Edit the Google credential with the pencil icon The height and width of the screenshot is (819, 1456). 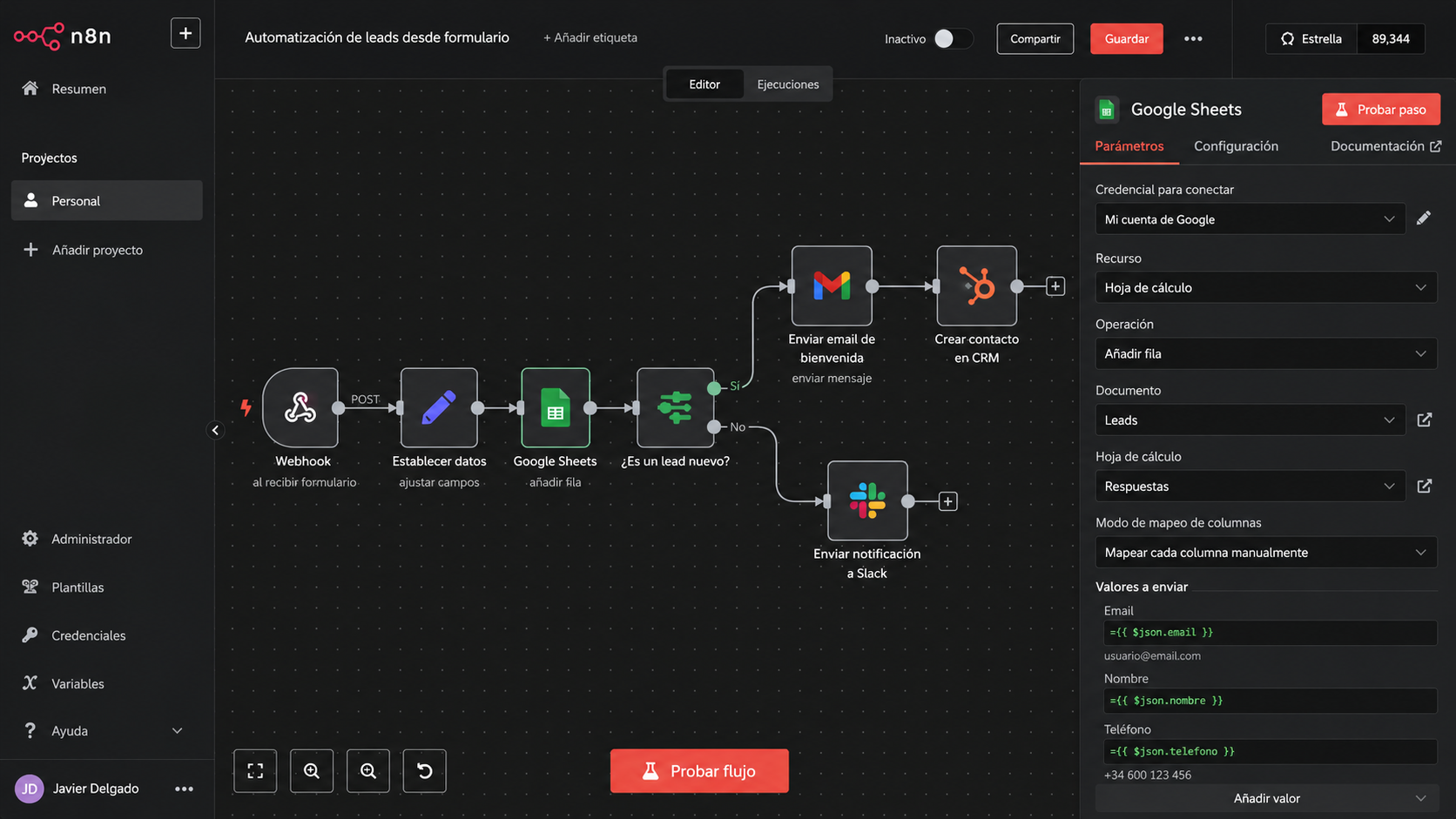click(1424, 218)
